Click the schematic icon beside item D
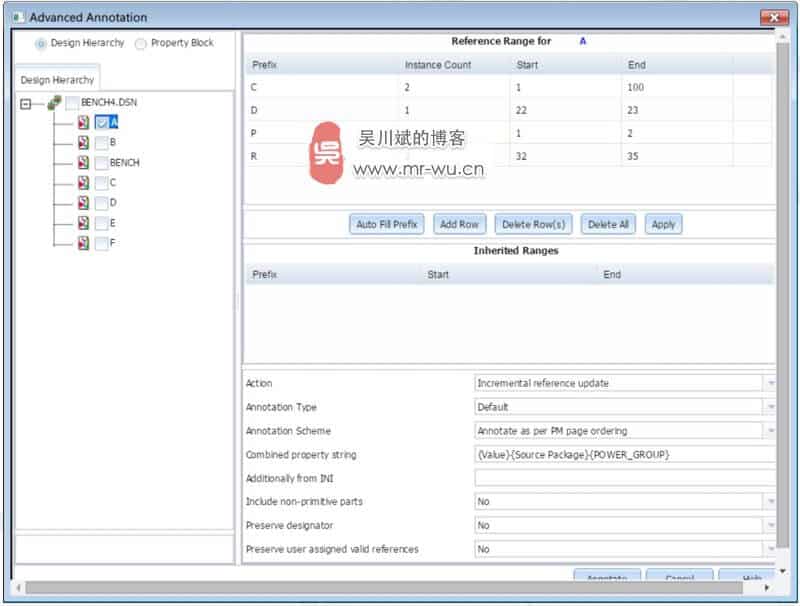 [x=84, y=203]
